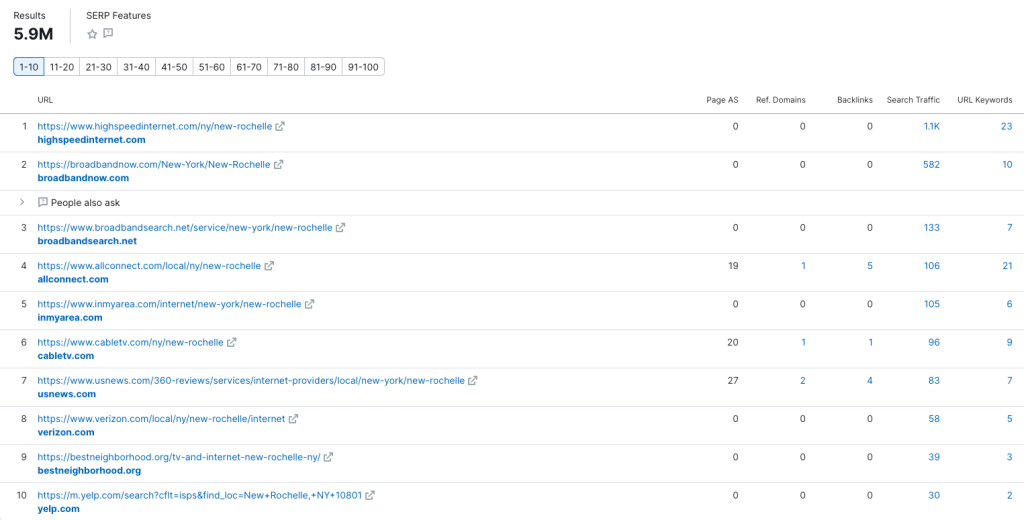Click Backlinks value 5 for allconnect.com
Image resolution: width=1024 pixels, height=520 pixels.
(870, 266)
